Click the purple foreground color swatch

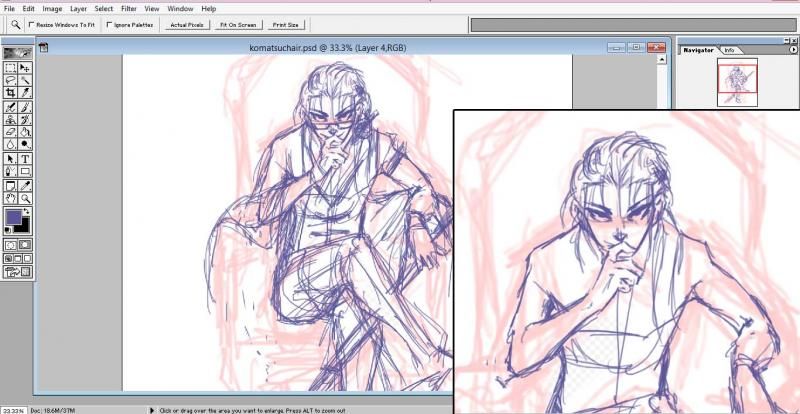click(x=14, y=217)
